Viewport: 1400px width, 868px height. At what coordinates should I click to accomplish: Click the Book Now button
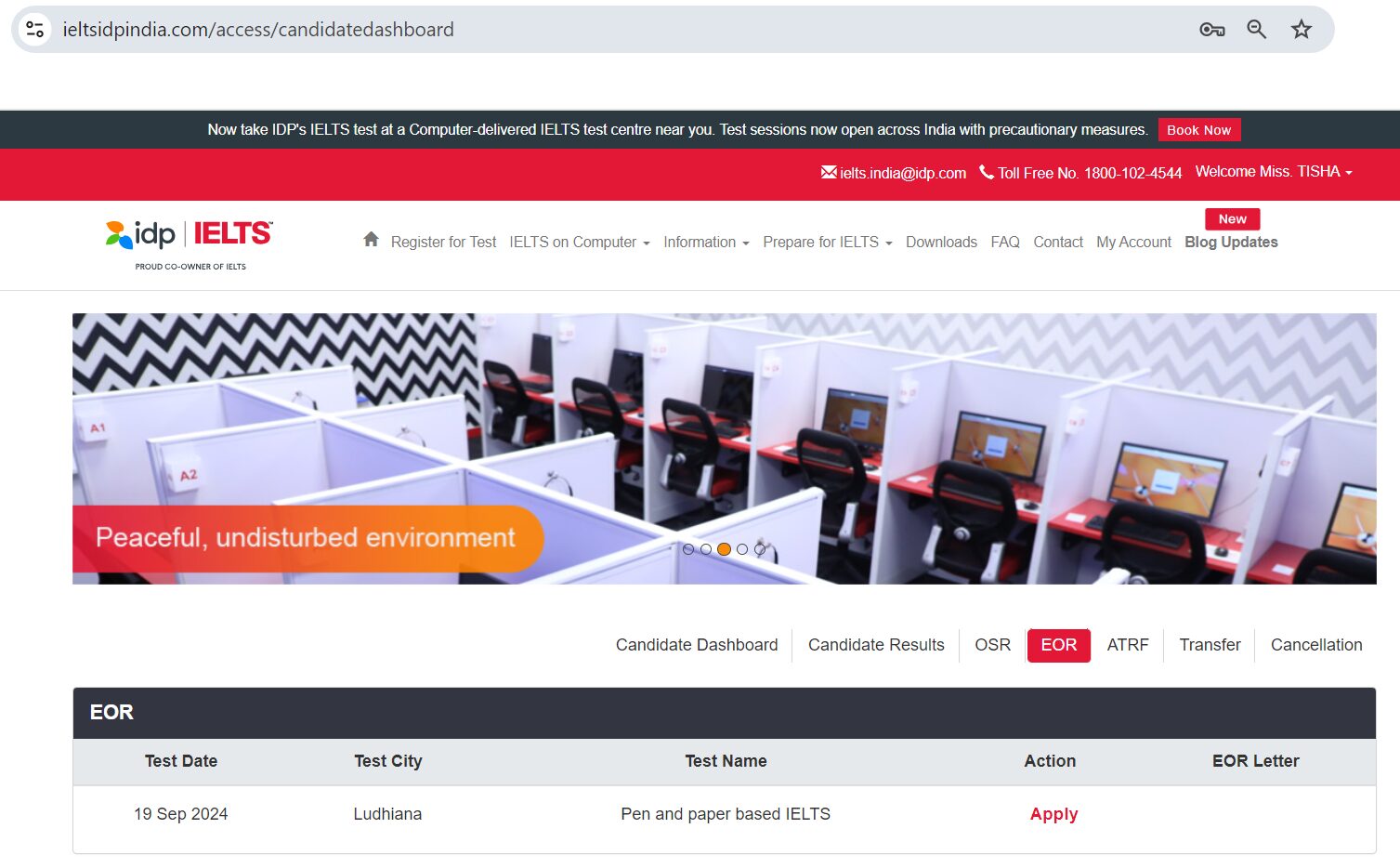[1199, 129]
